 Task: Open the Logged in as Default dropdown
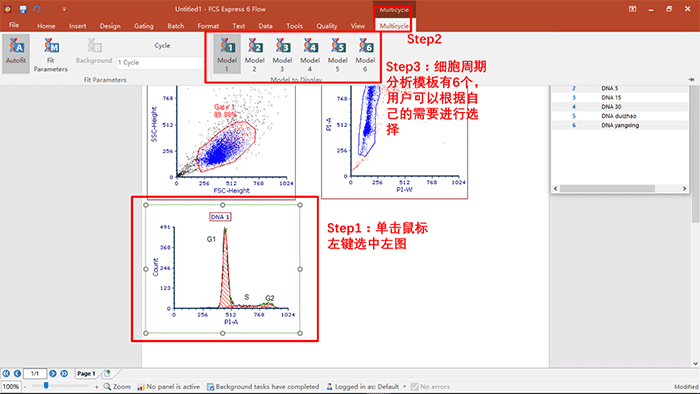367,387
